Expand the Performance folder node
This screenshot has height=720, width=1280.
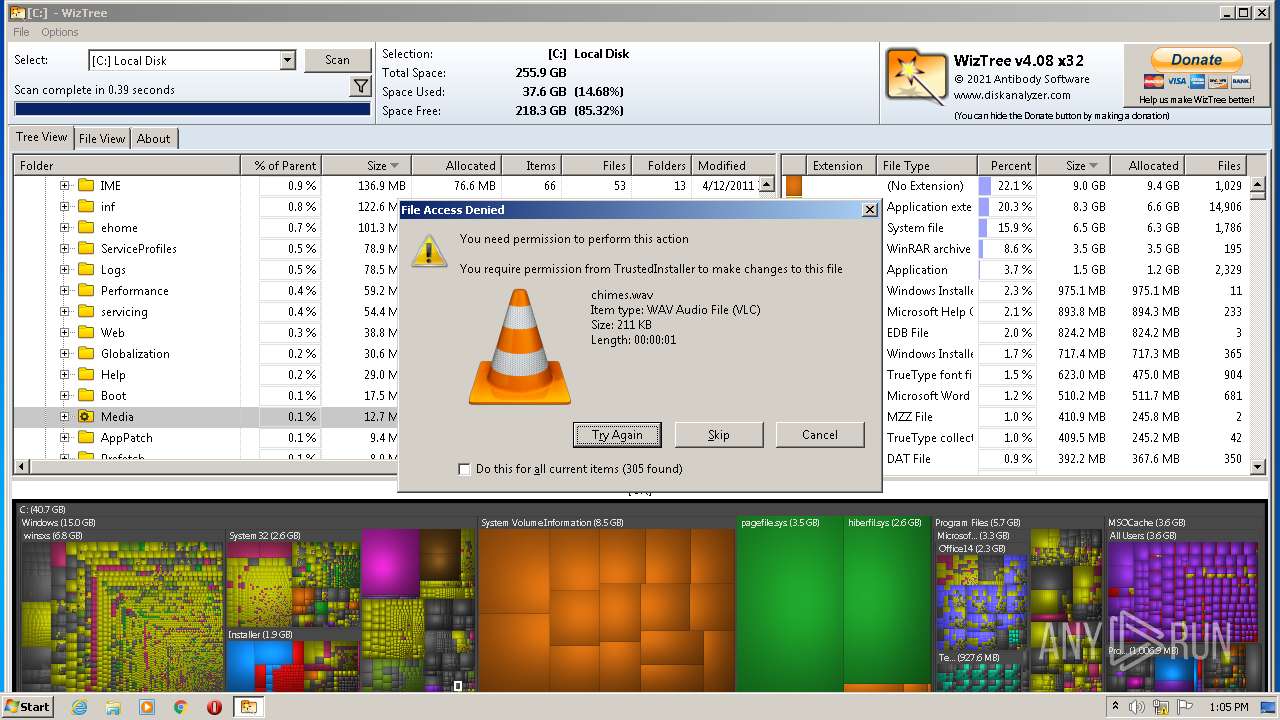64,290
